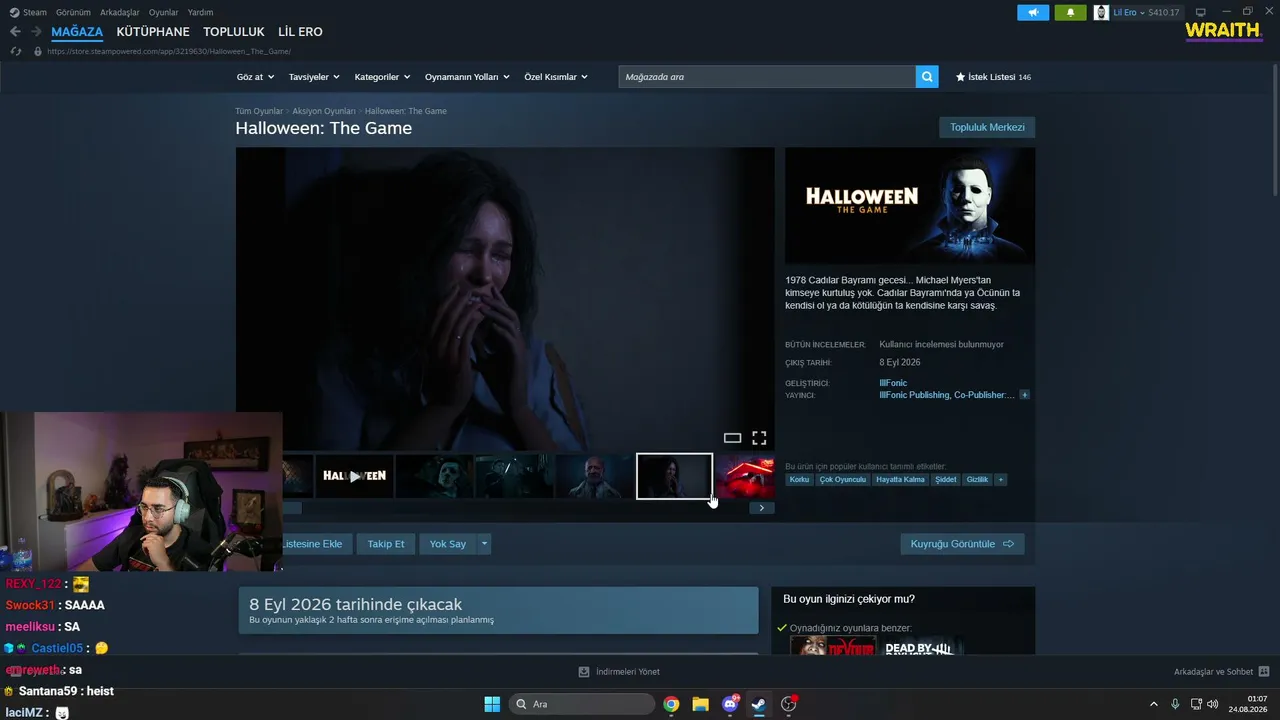Viewport: 1280px width, 720px height.
Task: Click the store search magnifier button
Action: point(927,77)
